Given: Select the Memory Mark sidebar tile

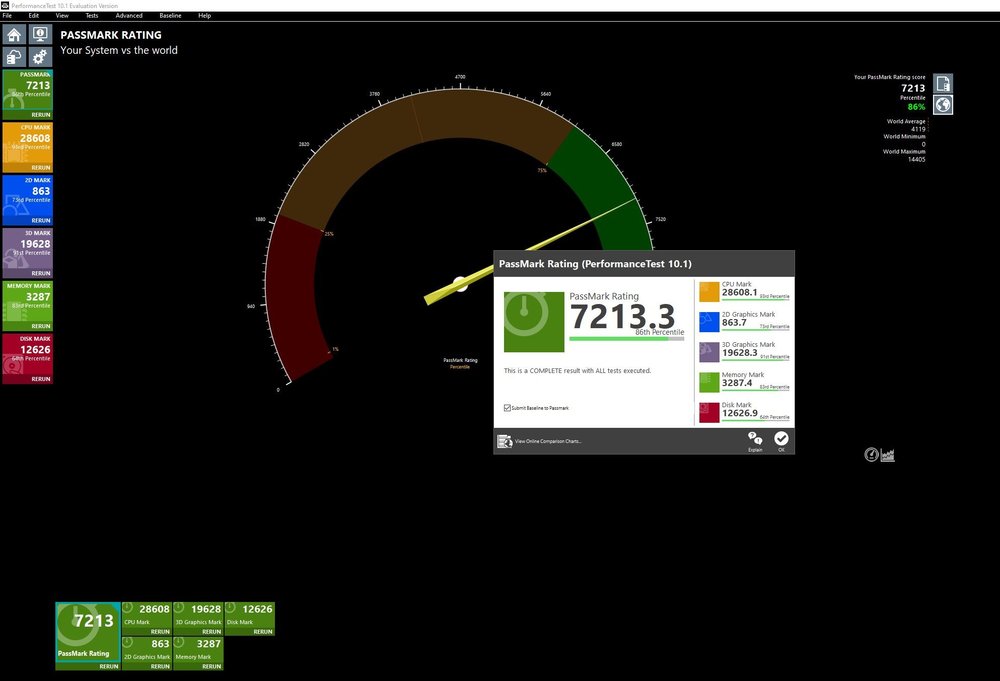Looking at the screenshot, I should [x=28, y=300].
